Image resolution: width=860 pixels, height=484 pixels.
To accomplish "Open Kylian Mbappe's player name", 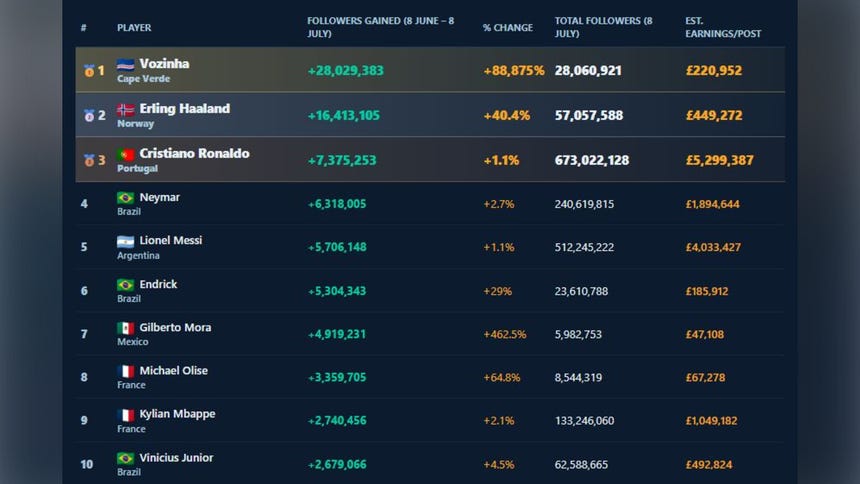I will click(177, 414).
